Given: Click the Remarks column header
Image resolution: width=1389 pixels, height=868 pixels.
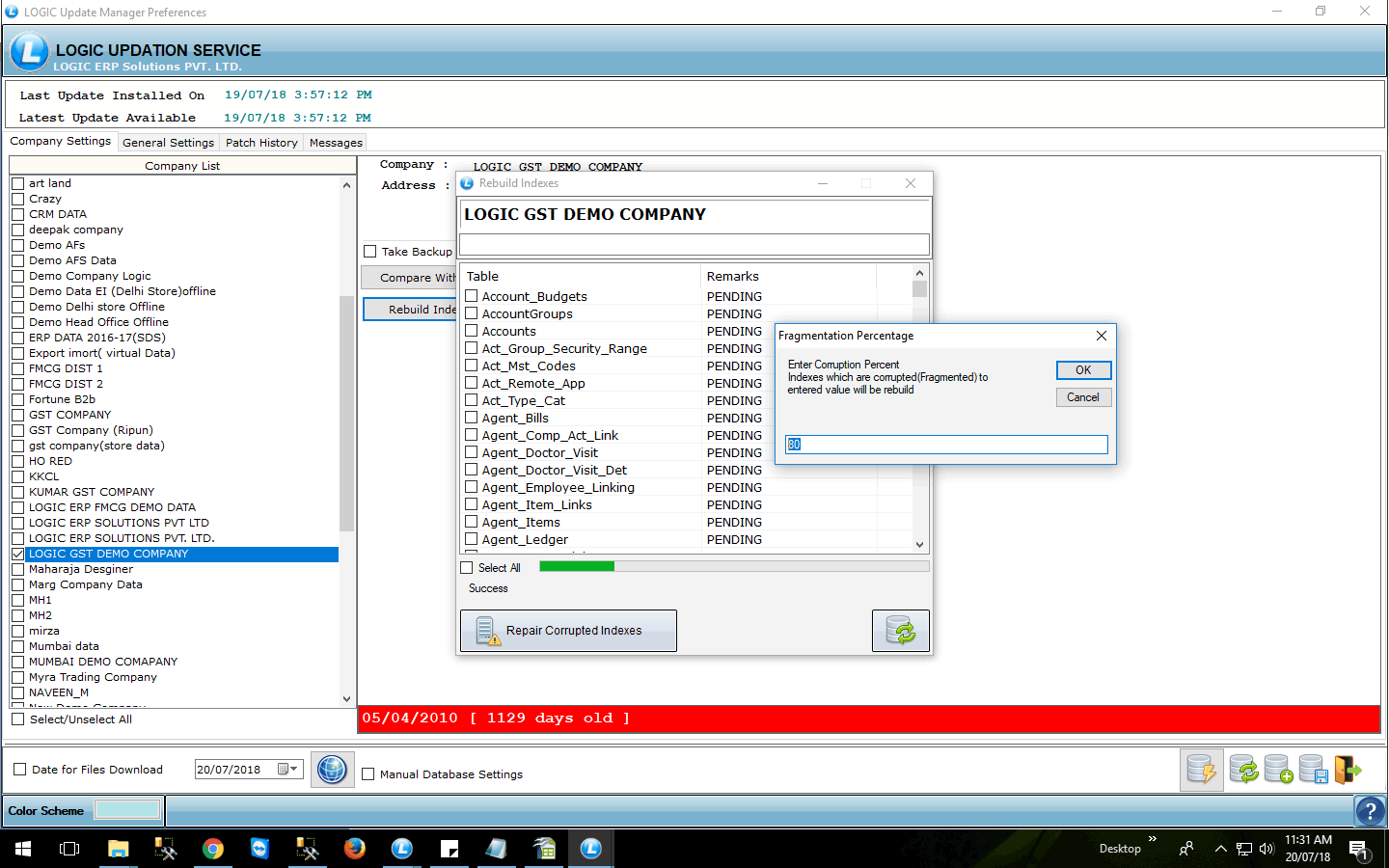Looking at the screenshot, I should point(788,276).
